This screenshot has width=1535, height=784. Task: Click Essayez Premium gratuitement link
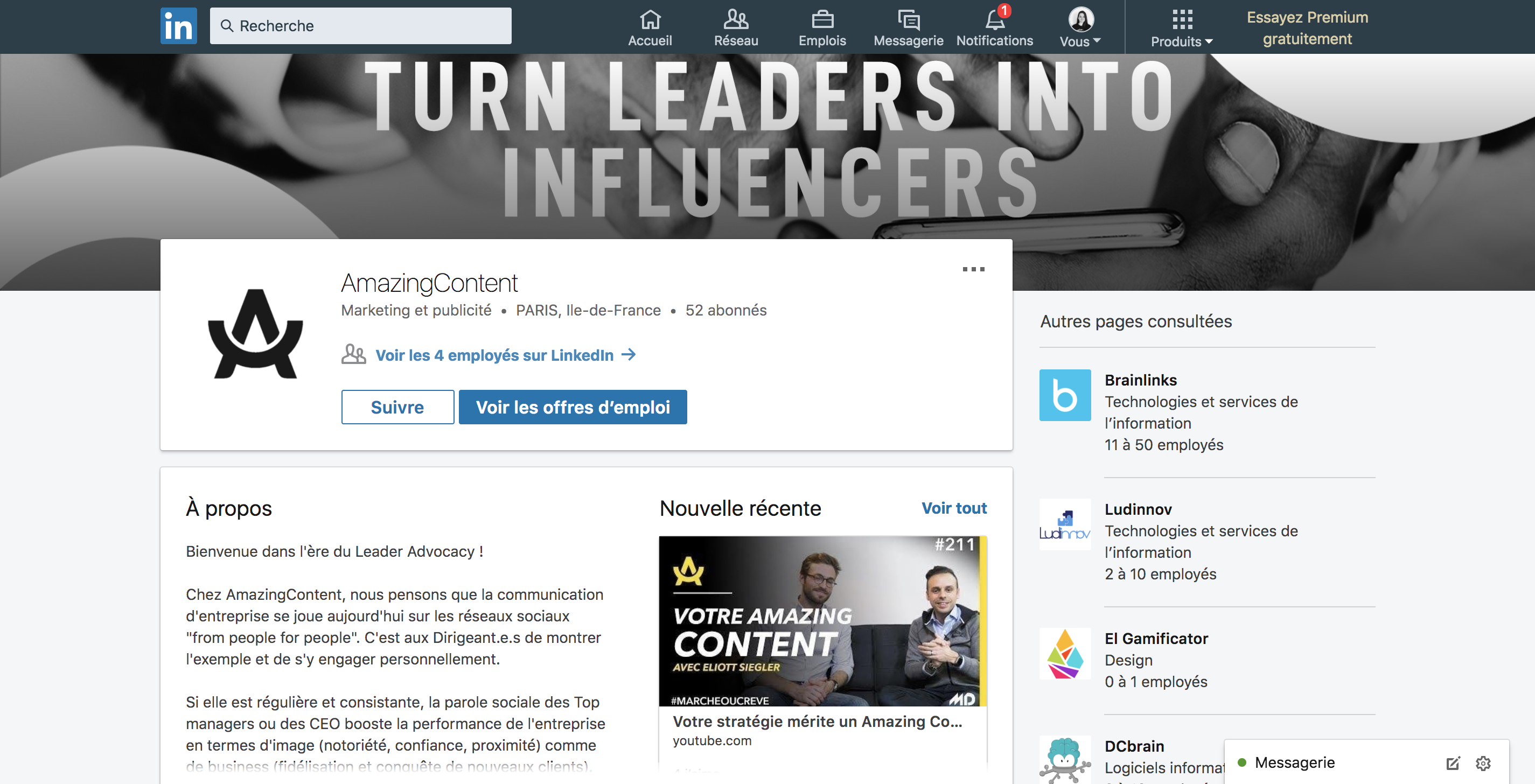[1307, 27]
